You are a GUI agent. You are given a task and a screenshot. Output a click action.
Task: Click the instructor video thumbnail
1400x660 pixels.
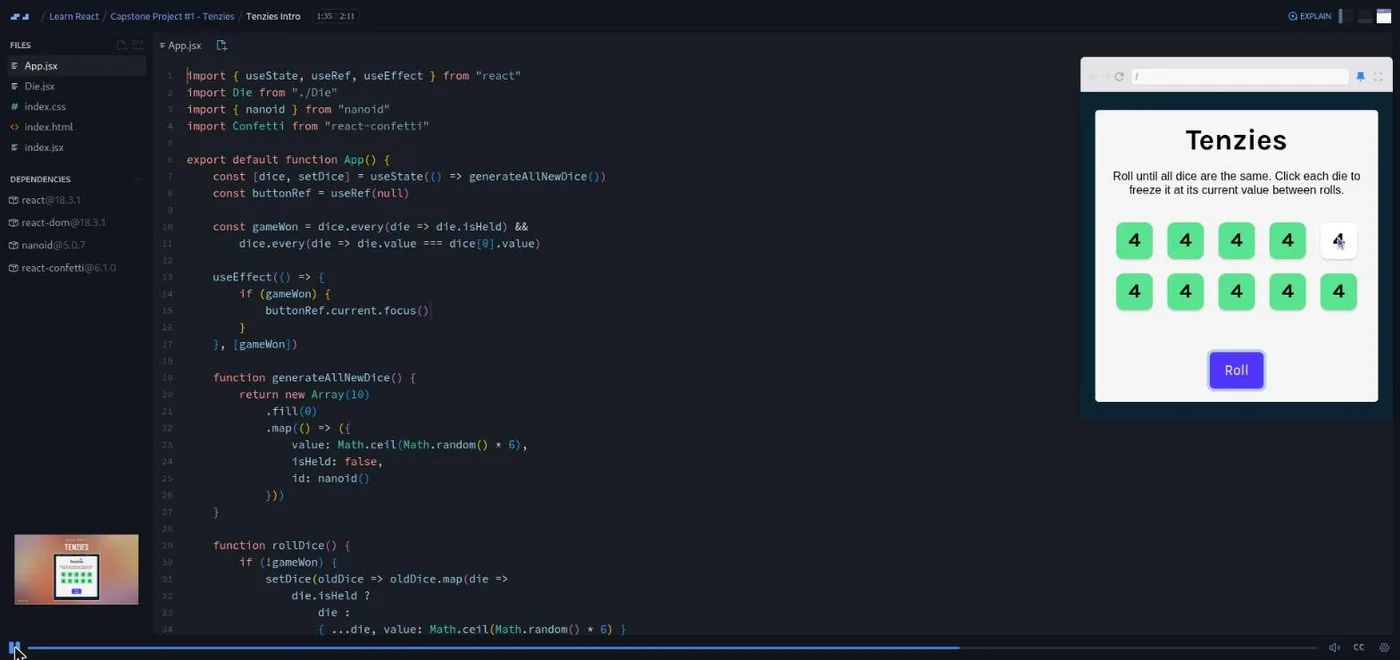click(76, 569)
